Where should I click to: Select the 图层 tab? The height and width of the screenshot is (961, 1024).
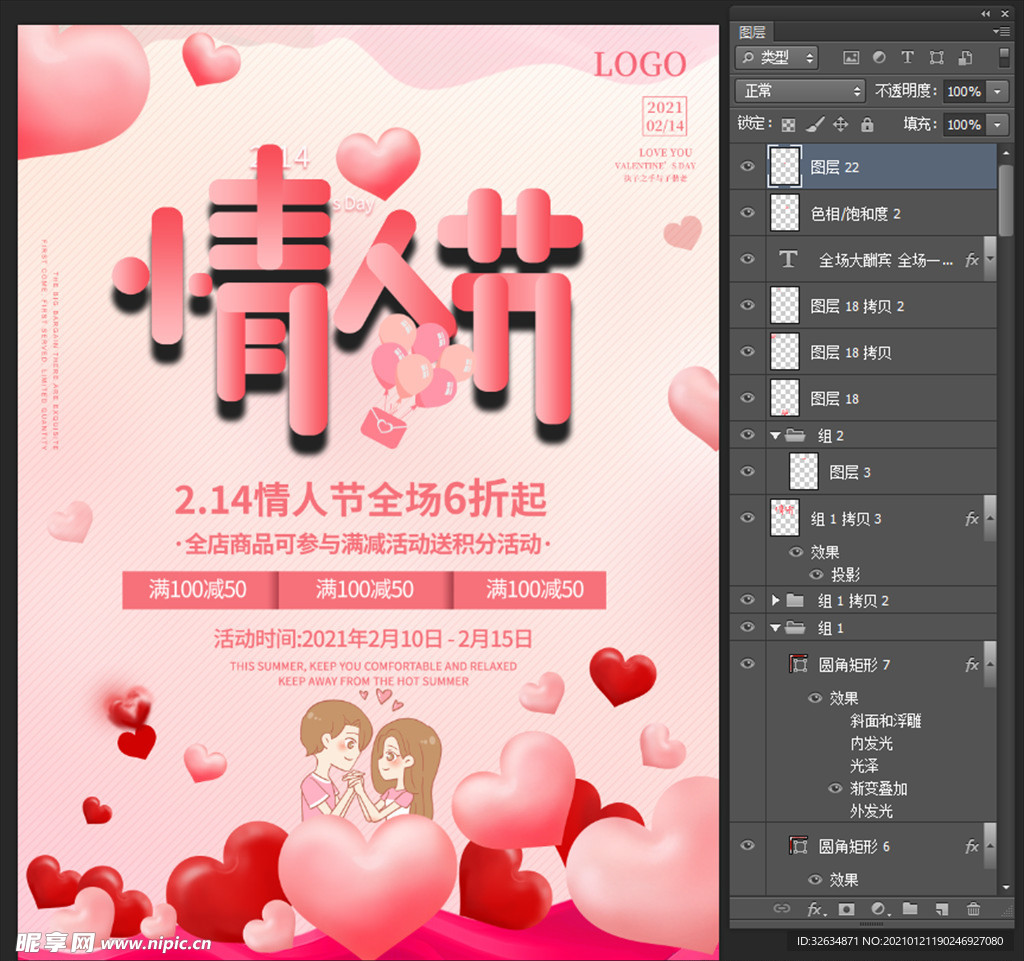752,32
